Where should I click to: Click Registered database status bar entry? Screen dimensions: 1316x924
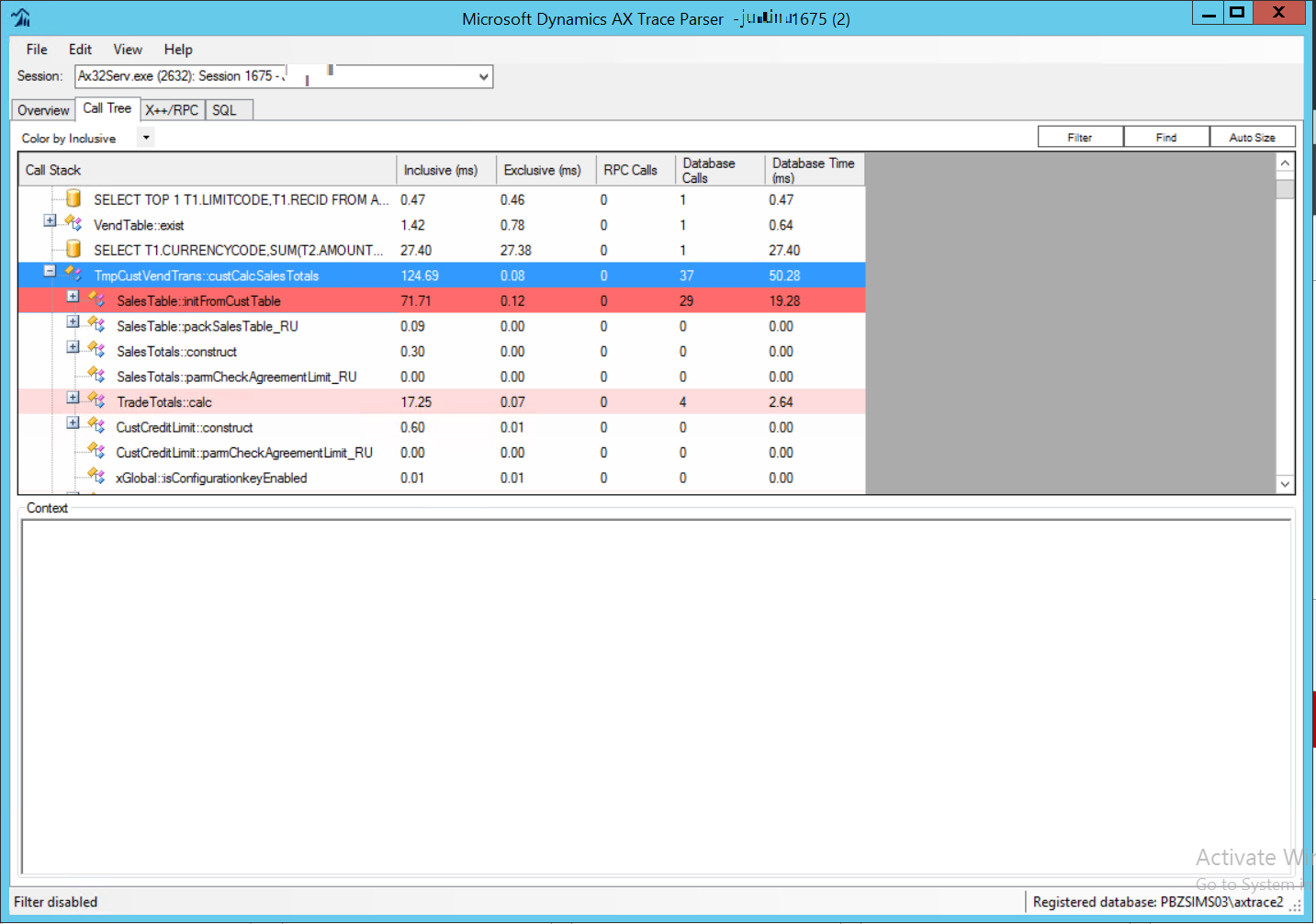[x=1157, y=902]
